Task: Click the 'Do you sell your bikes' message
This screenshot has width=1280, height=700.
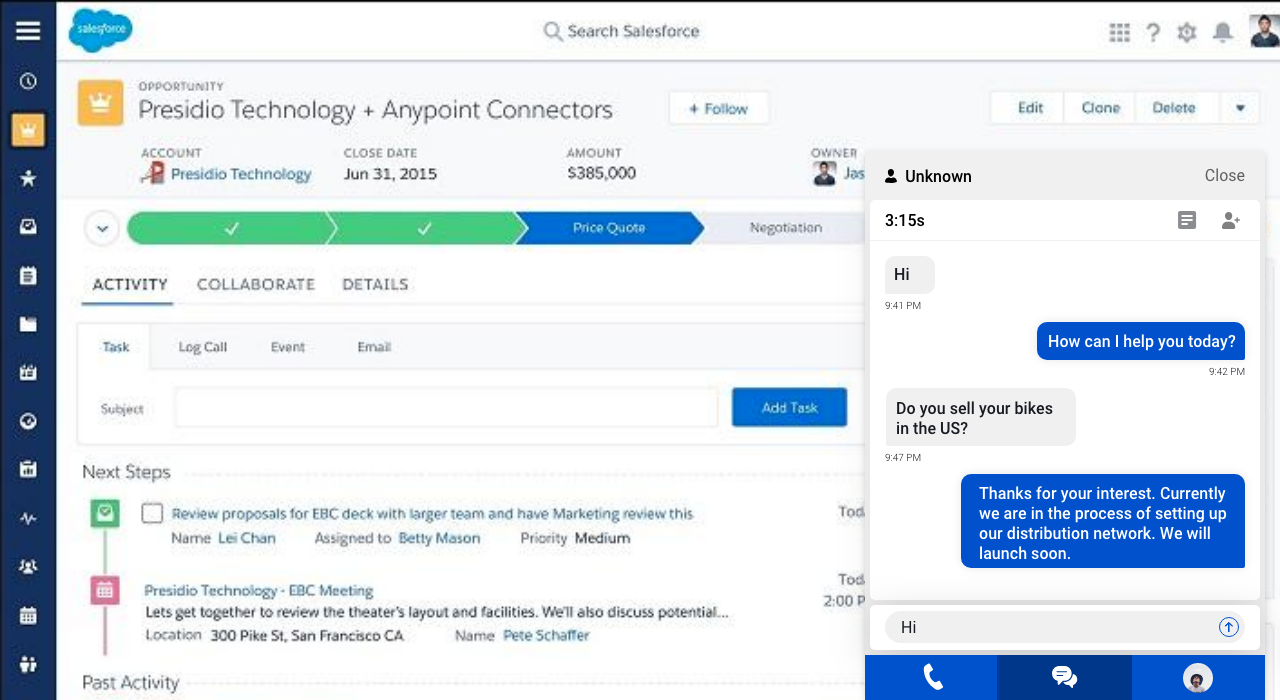Action: (x=980, y=417)
